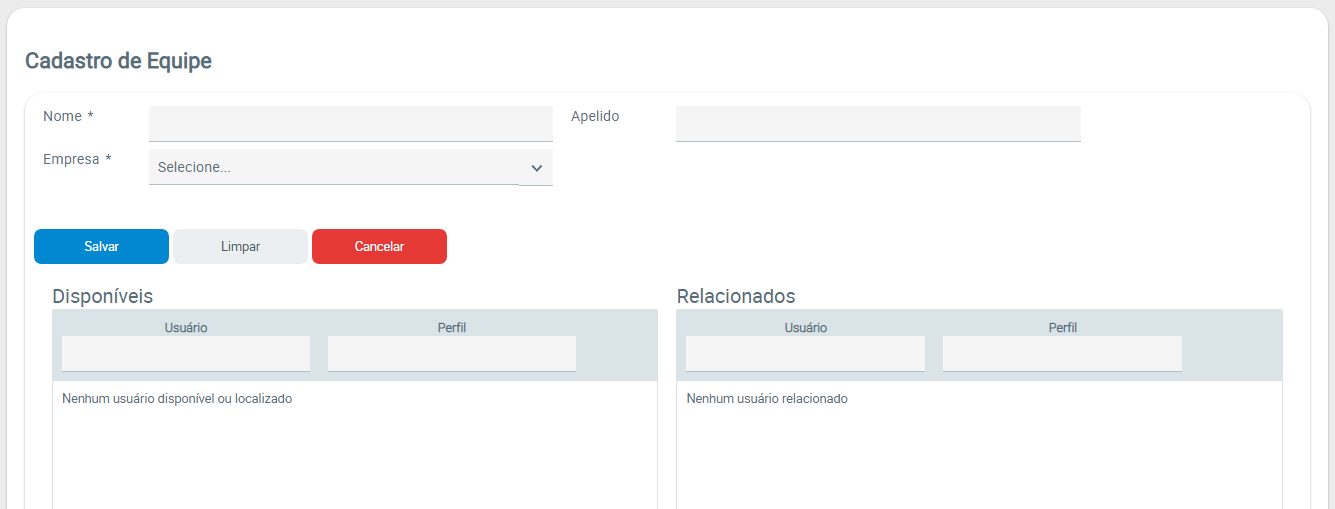Open the Empresa 'Selecione...' dropdown

335,168
